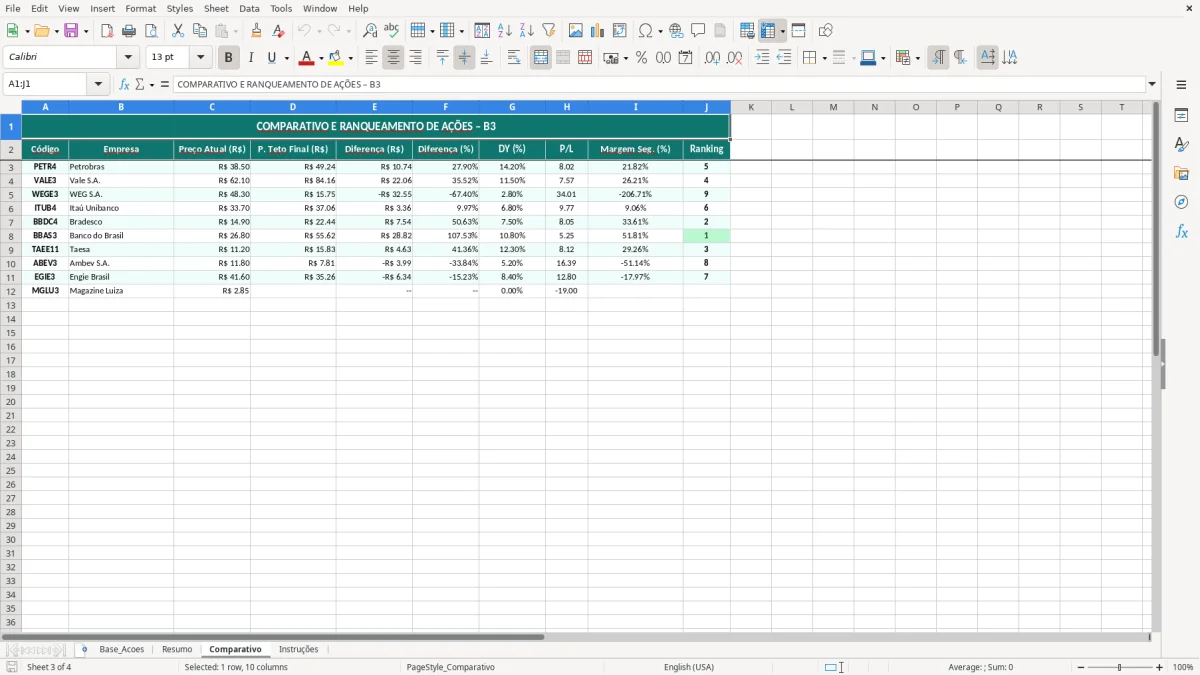
Task: Open the Styles menu
Action: [x=180, y=8]
